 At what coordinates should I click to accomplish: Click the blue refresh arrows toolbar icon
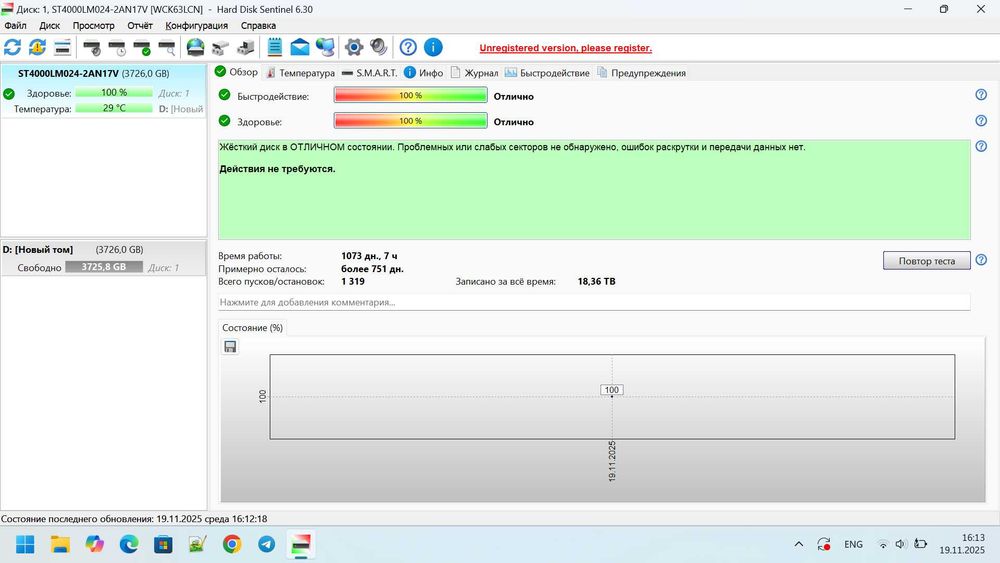coord(13,47)
